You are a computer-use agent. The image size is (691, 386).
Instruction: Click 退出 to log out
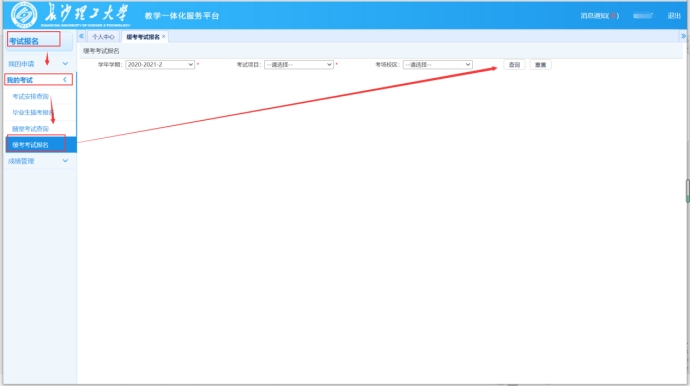pos(674,16)
